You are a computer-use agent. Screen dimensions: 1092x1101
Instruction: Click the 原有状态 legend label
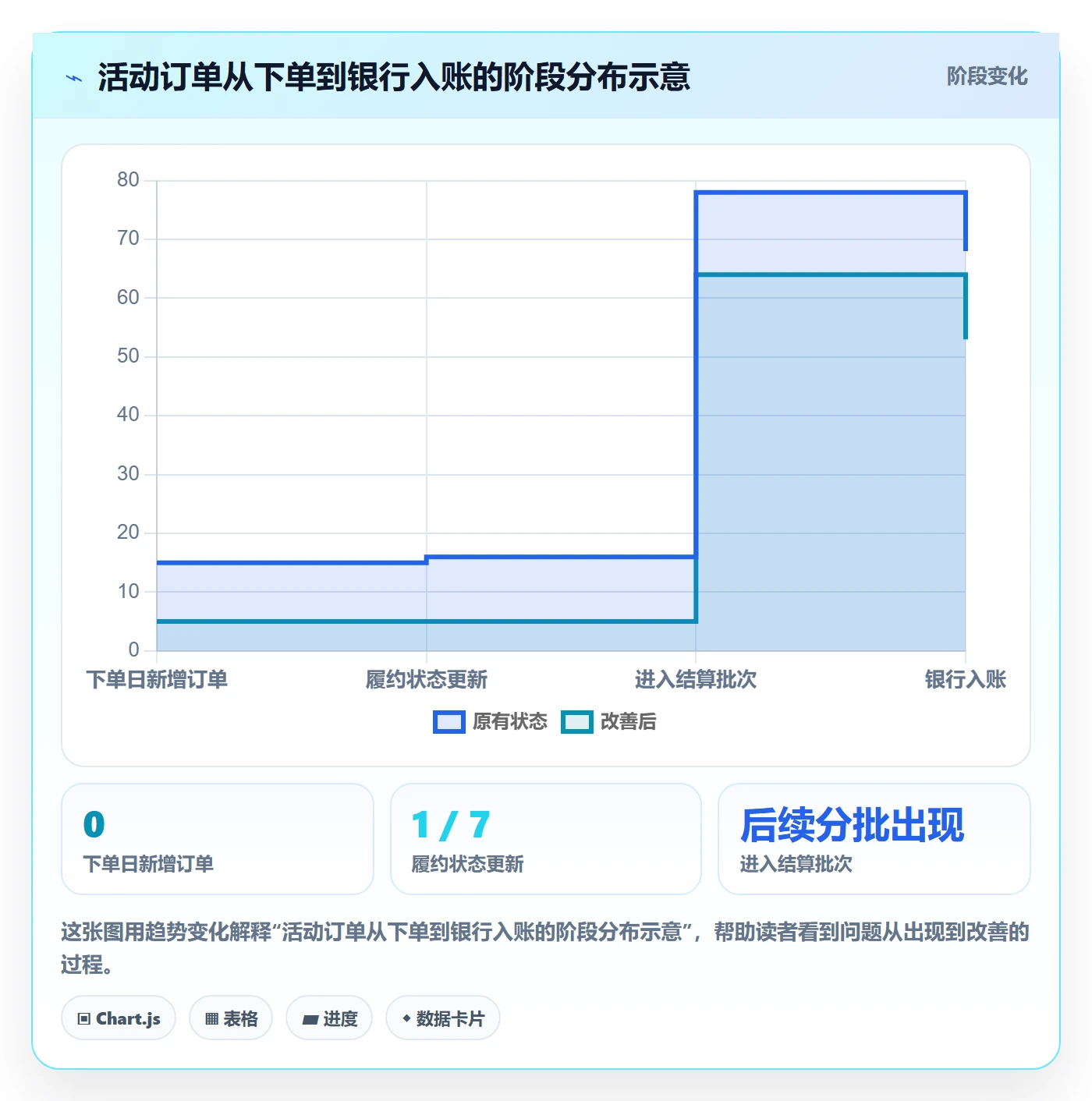(510, 722)
